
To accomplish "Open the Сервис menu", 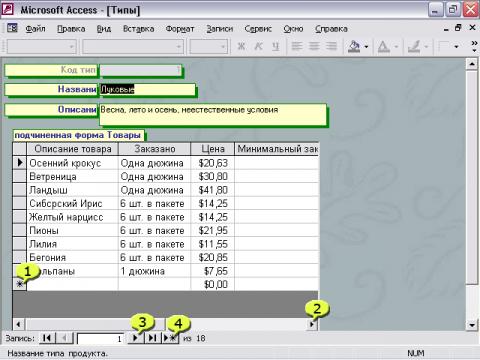I will point(258,29).
